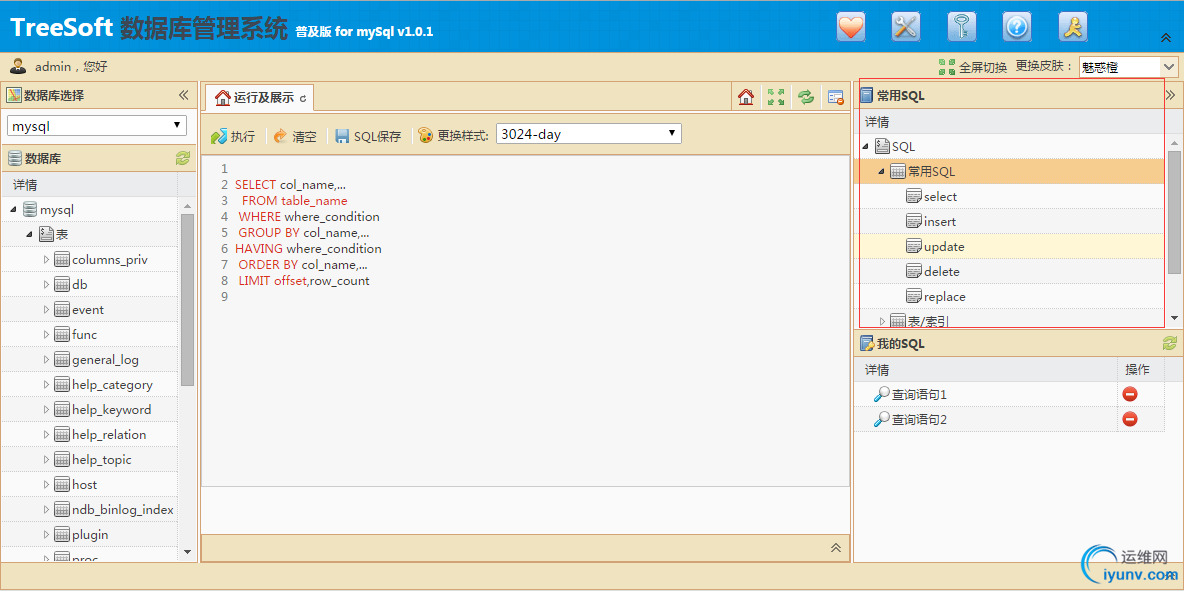Refresh the 数据库 tree with green icon
1184x591 pixels.
(x=182, y=158)
